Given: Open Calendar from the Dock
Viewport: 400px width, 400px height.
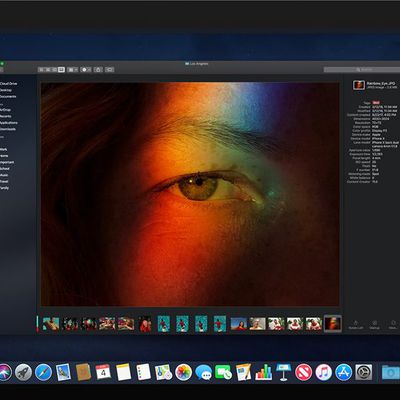Looking at the screenshot, I should click(x=103, y=372).
